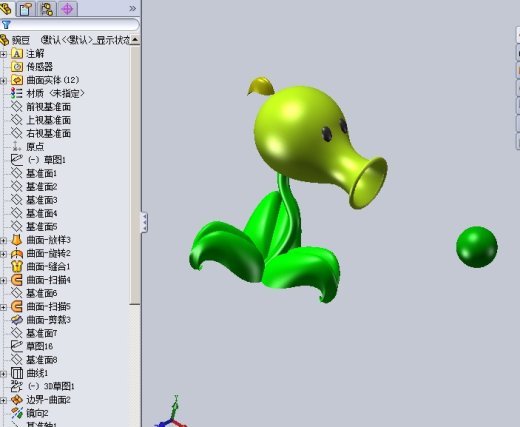Viewport: 520px width, 427px height.
Task: Select the 镜向2 mirror icon
Action: tap(17, 413)
